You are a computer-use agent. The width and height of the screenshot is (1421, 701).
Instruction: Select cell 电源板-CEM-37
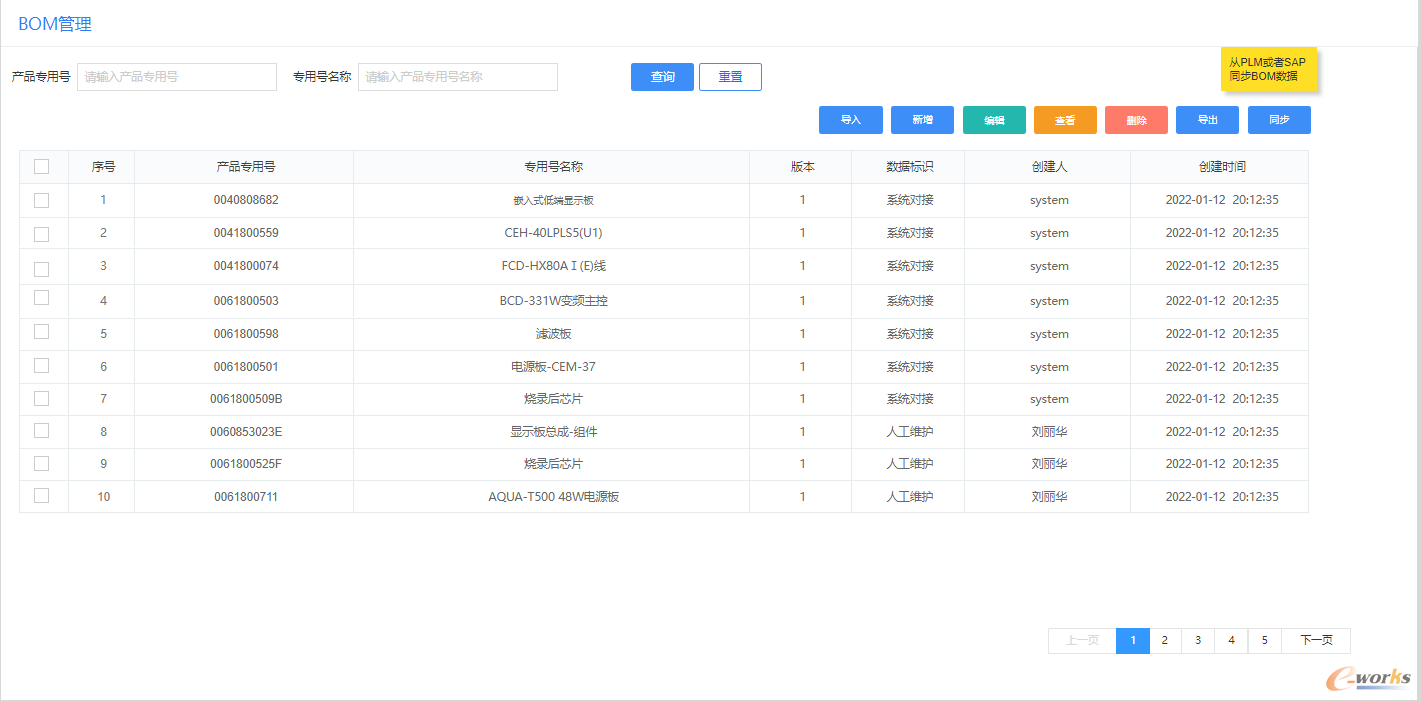[x=553, y=367]
